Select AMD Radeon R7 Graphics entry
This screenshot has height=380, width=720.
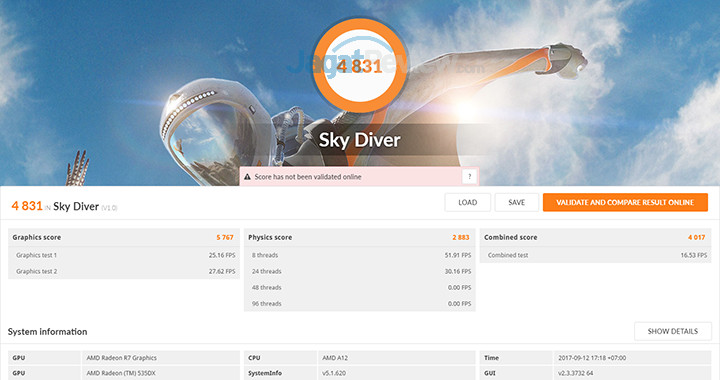click(x=122, y=358)
